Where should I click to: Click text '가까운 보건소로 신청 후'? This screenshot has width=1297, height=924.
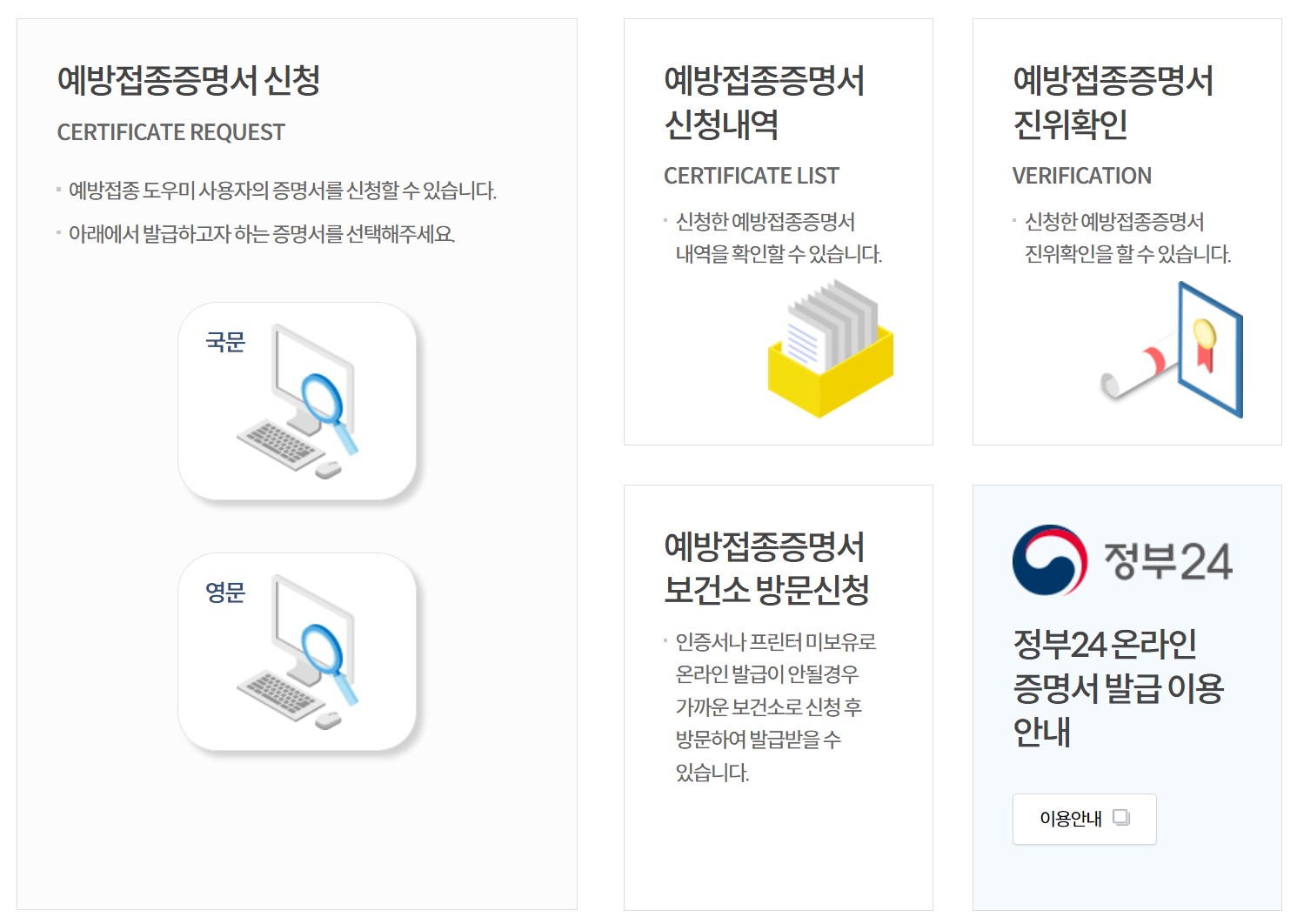coord(769,707)
